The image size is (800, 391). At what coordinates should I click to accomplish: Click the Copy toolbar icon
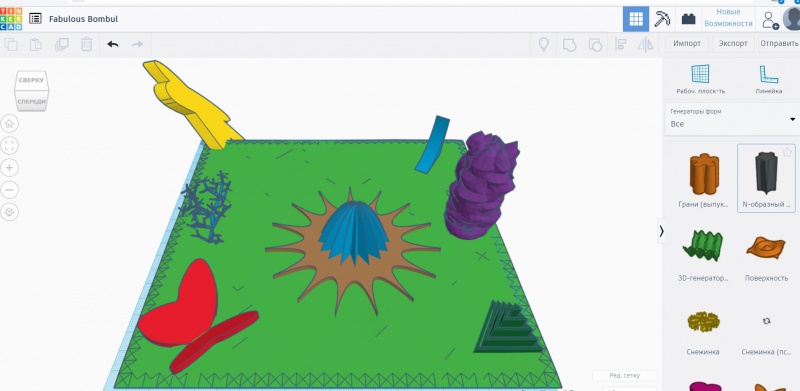tap(11, 44)
